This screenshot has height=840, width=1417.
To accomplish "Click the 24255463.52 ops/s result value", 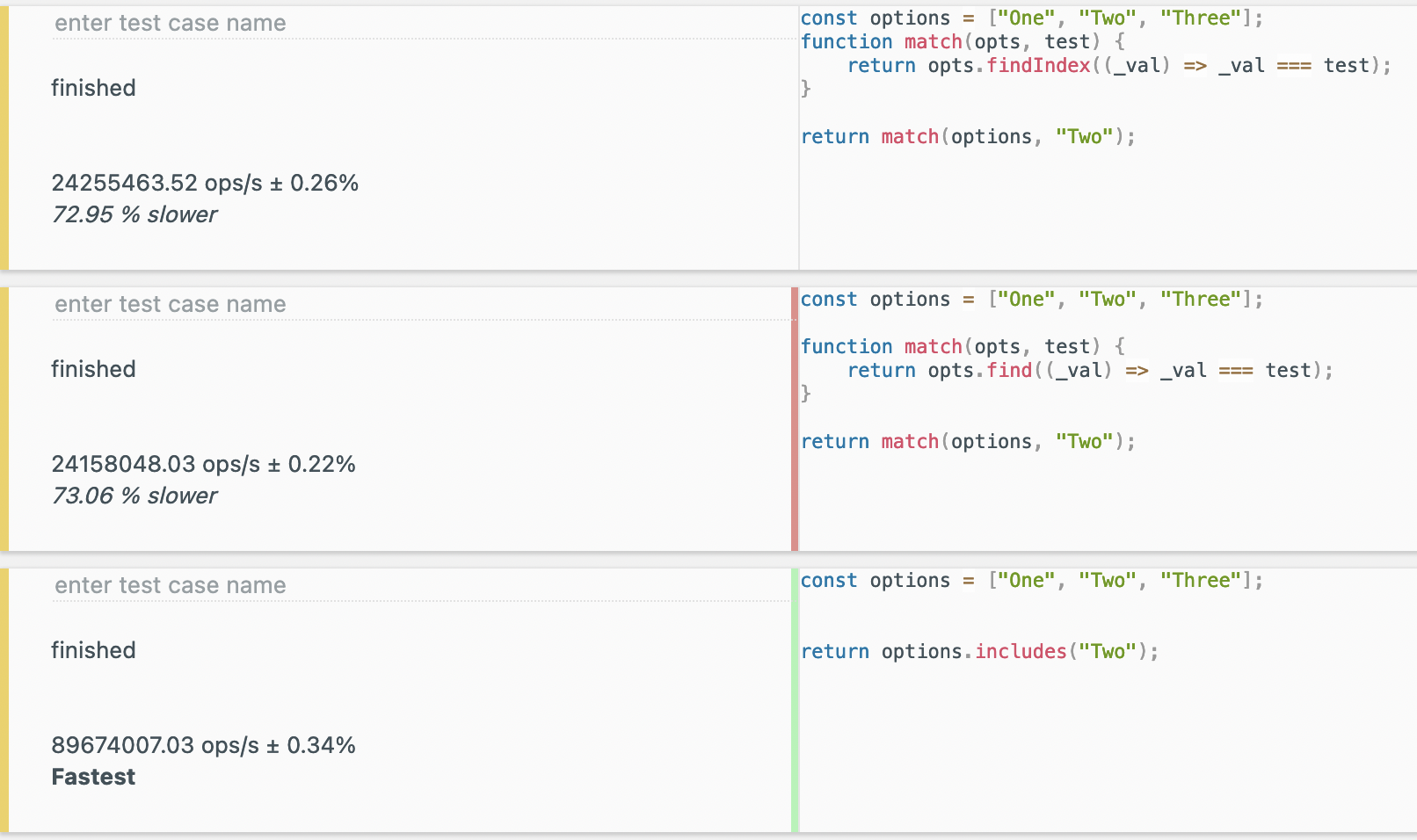I will coord(205,183).
